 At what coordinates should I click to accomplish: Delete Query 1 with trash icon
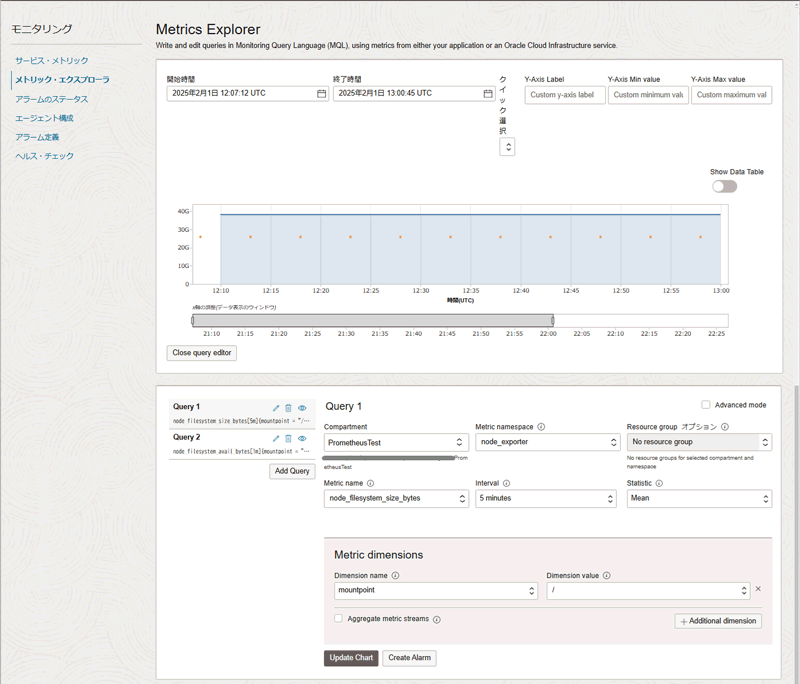tap(288, 408)
